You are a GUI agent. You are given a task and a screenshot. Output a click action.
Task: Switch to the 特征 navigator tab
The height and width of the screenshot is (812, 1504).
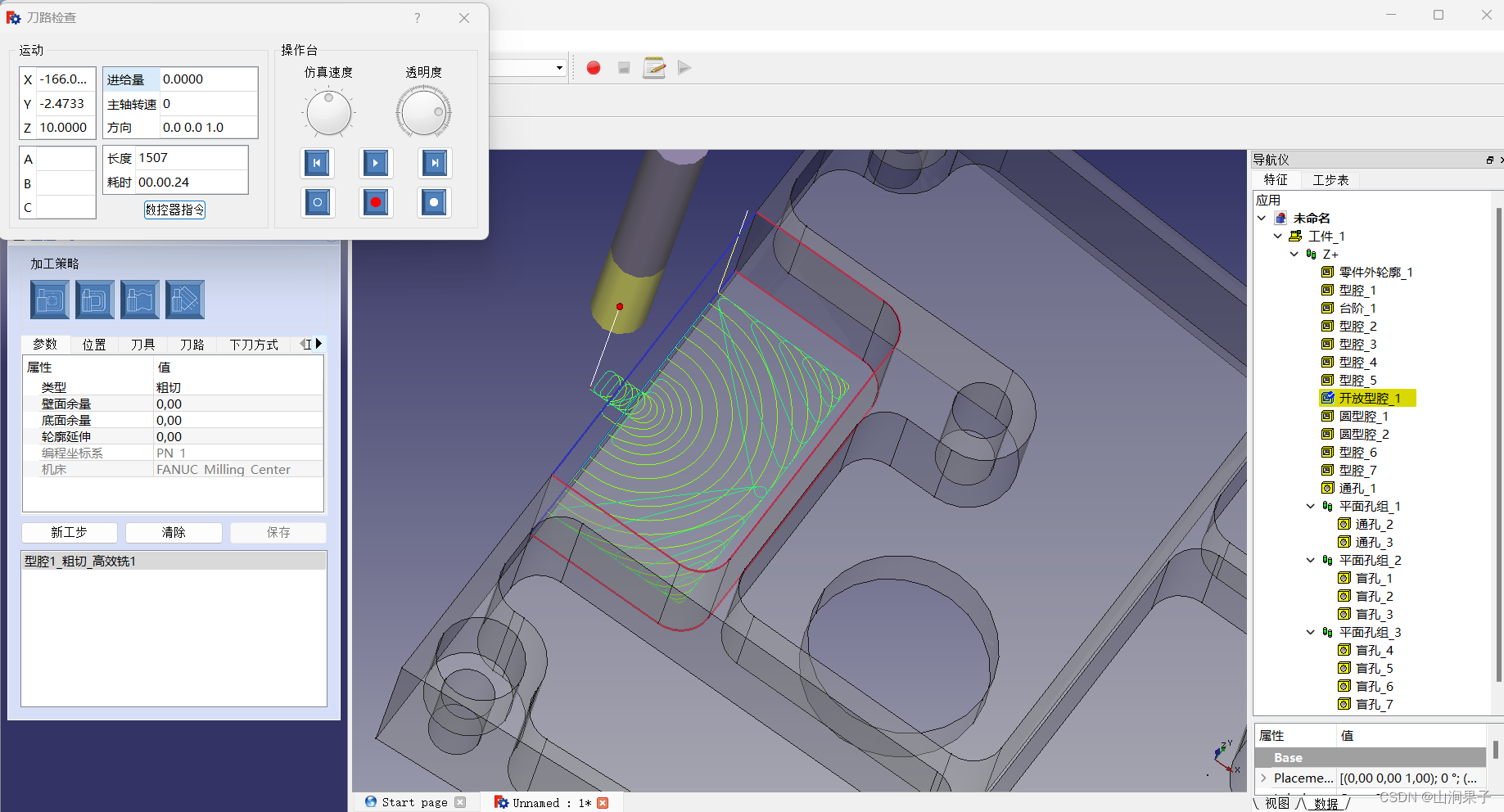[x=1276, y=180]
